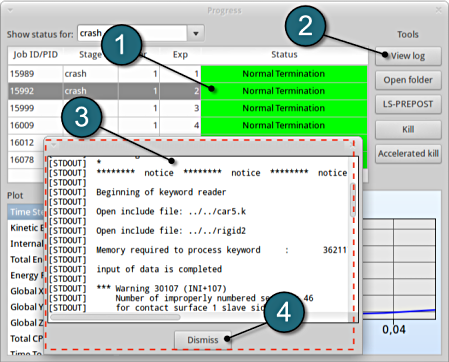Screen dimensions: 449x362
Task: Click the 'Open include file: ../../car5.k' log line
Action: coord(171,212)
